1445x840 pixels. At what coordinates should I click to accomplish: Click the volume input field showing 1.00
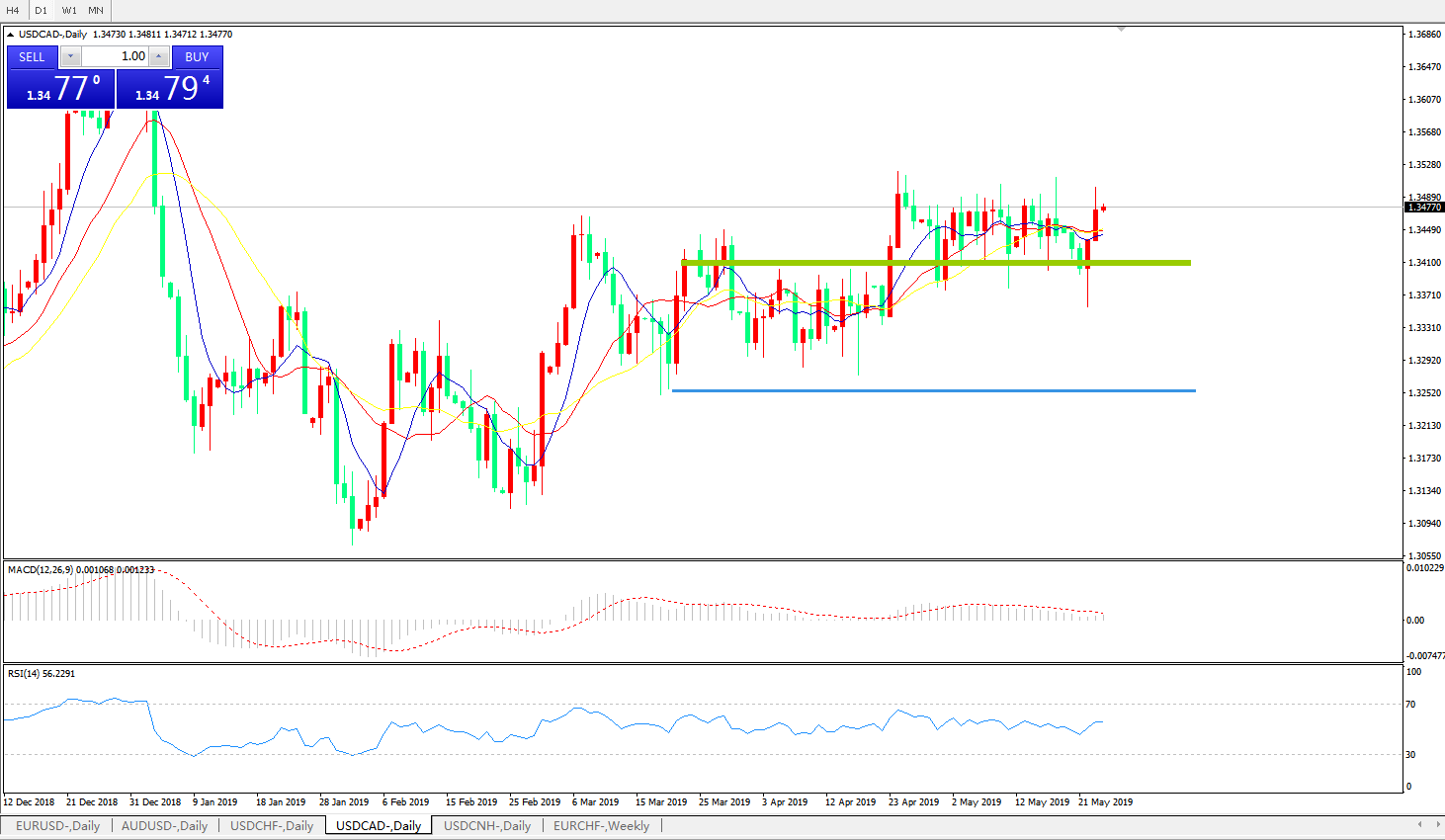115,57
